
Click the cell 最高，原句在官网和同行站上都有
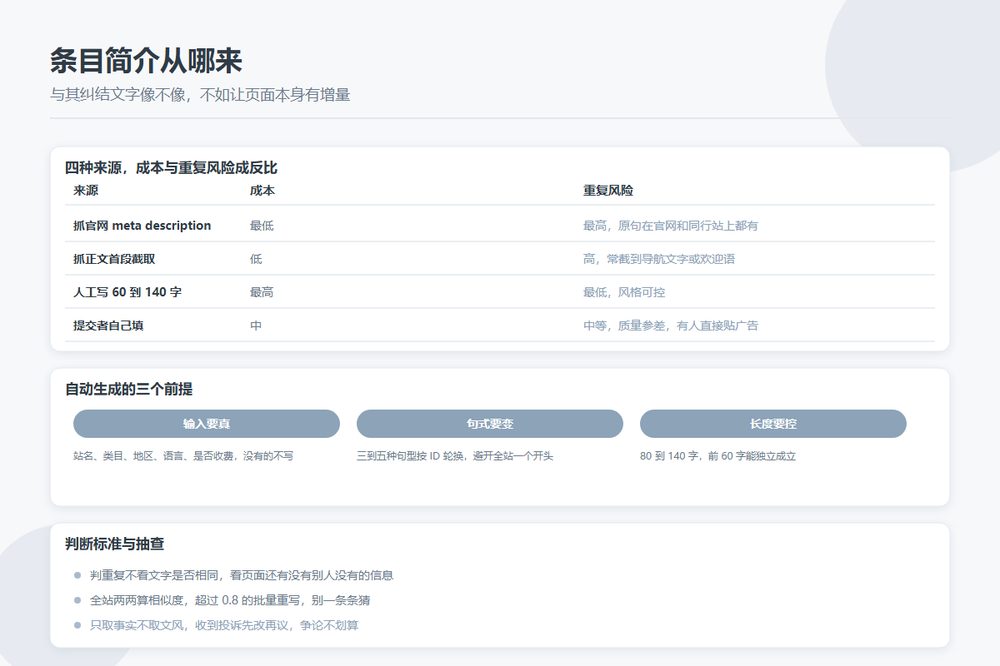pos(670,225)
